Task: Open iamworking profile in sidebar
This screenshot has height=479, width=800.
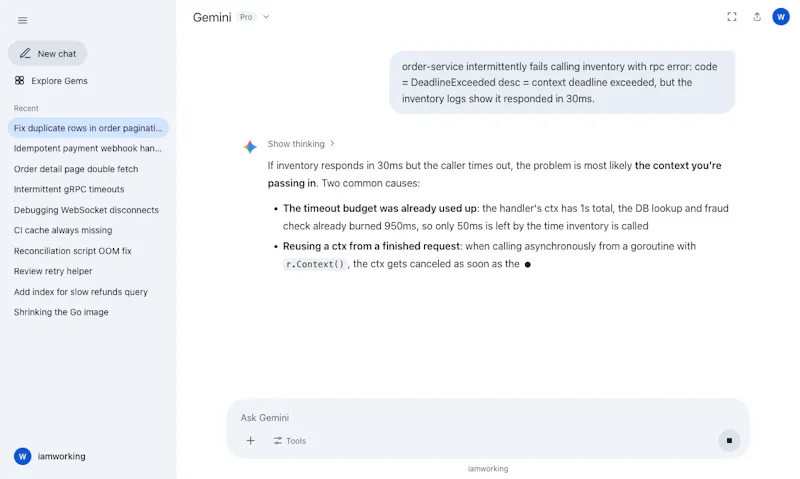Action: click(x=50, y=457)
